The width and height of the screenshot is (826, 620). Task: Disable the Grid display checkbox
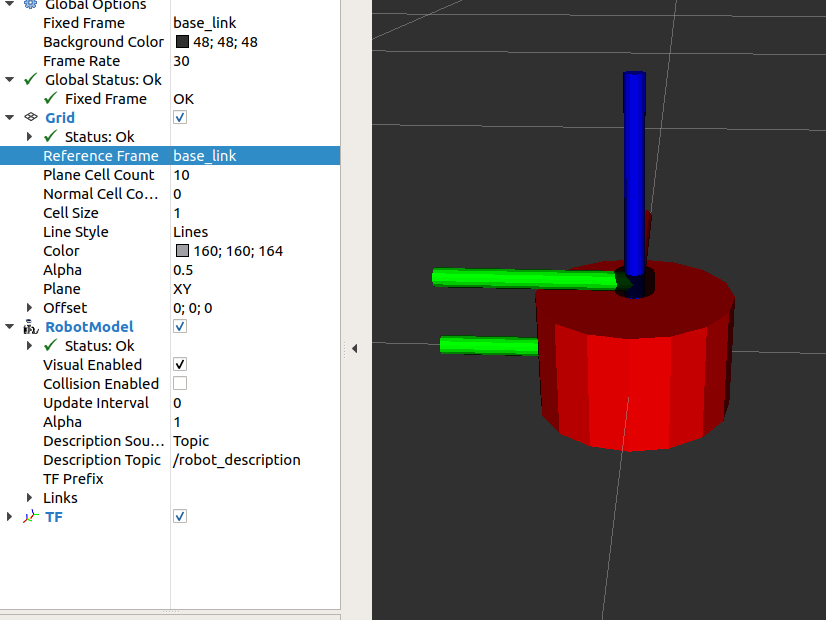tap(180, 117)
